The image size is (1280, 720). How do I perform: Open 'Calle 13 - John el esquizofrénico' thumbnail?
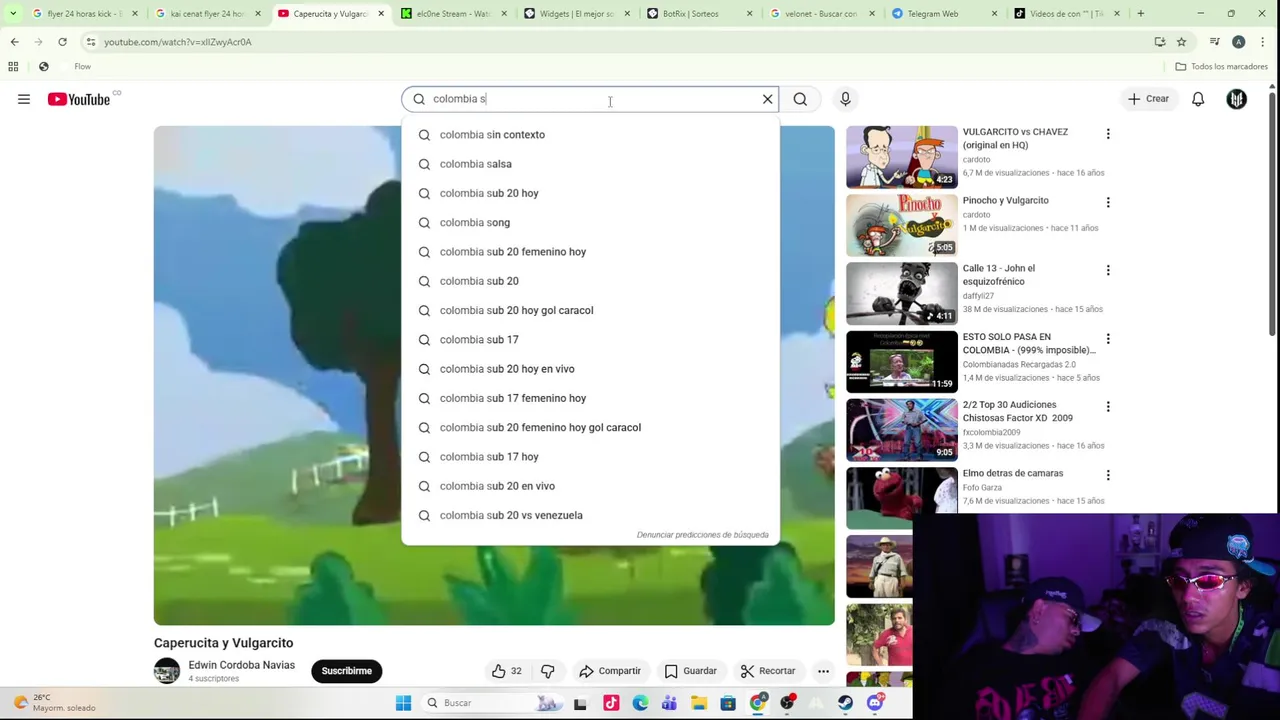pos(902,293)
